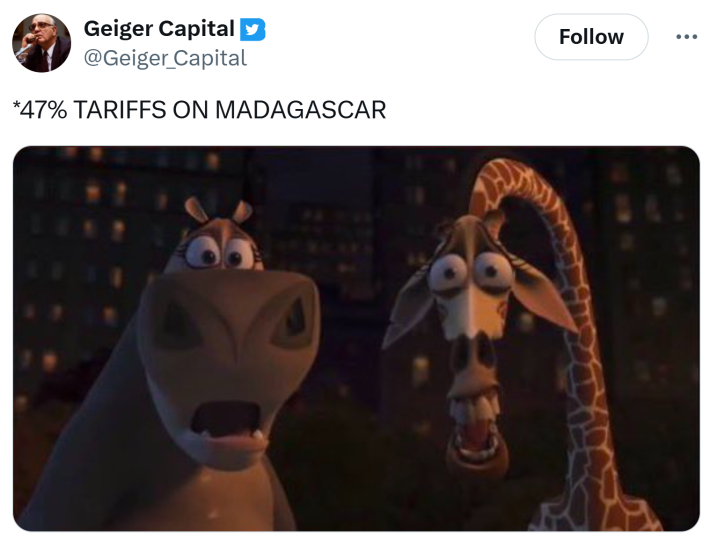The height and width of the screenshot is (544, 710).
Task: Open the Geiger Capital display name link
Action: [159, 29]
